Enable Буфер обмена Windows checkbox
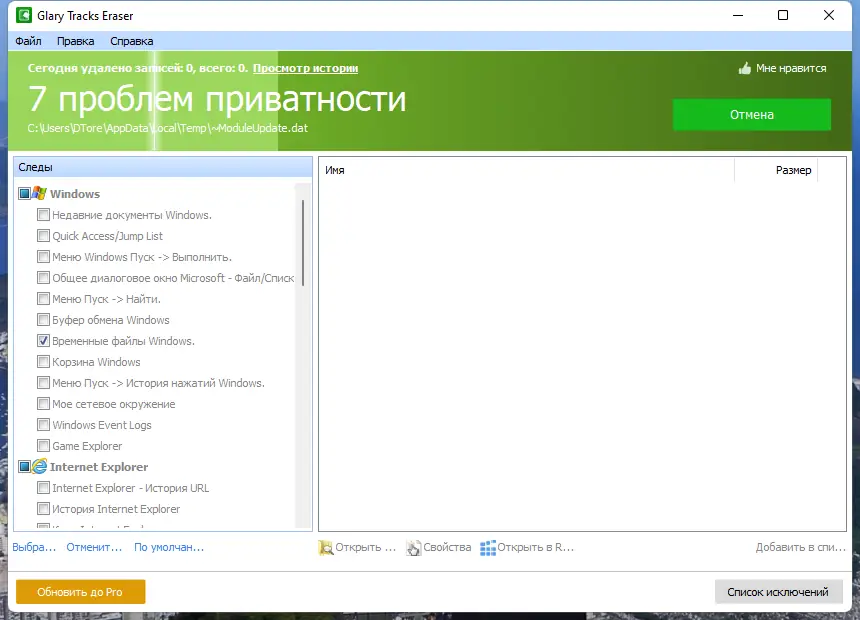This screenshot has width=860, height=620. pos(43,319)
